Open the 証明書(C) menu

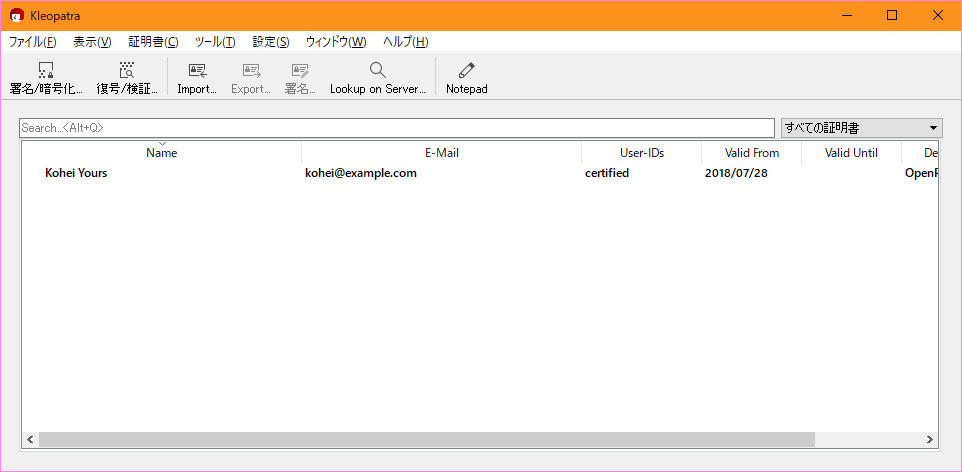(x=153, y=42)
